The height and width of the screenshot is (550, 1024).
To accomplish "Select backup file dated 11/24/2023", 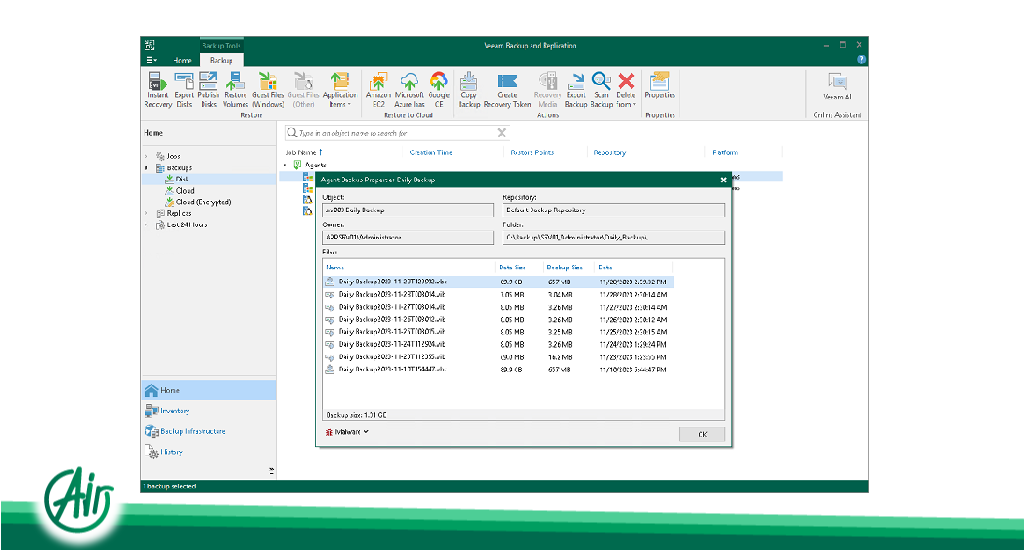I will 498,344.
